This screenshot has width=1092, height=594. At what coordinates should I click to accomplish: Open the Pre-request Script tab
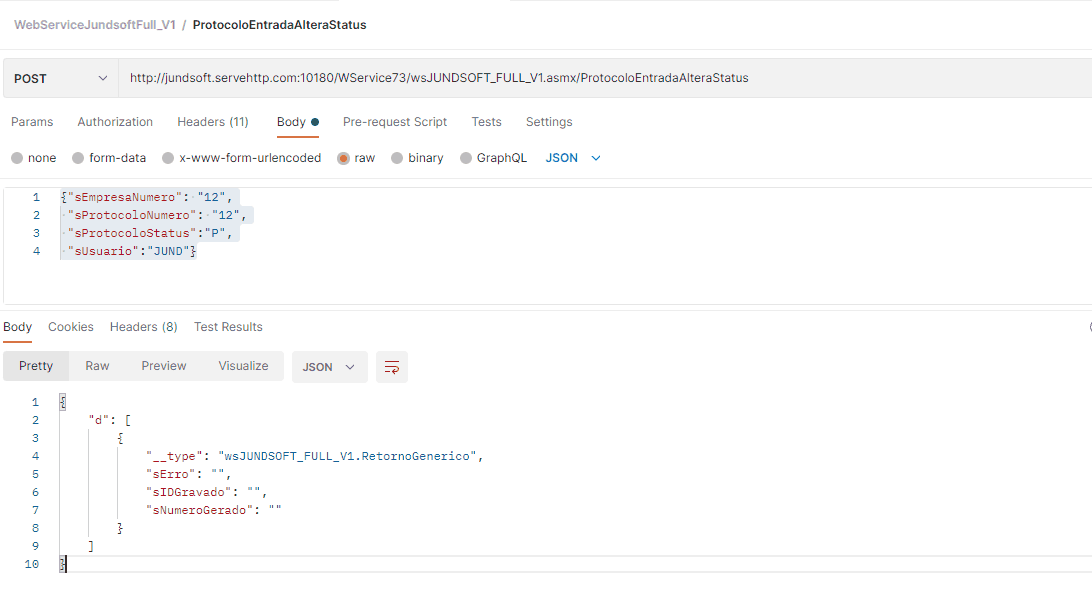[x=395, y=122]
